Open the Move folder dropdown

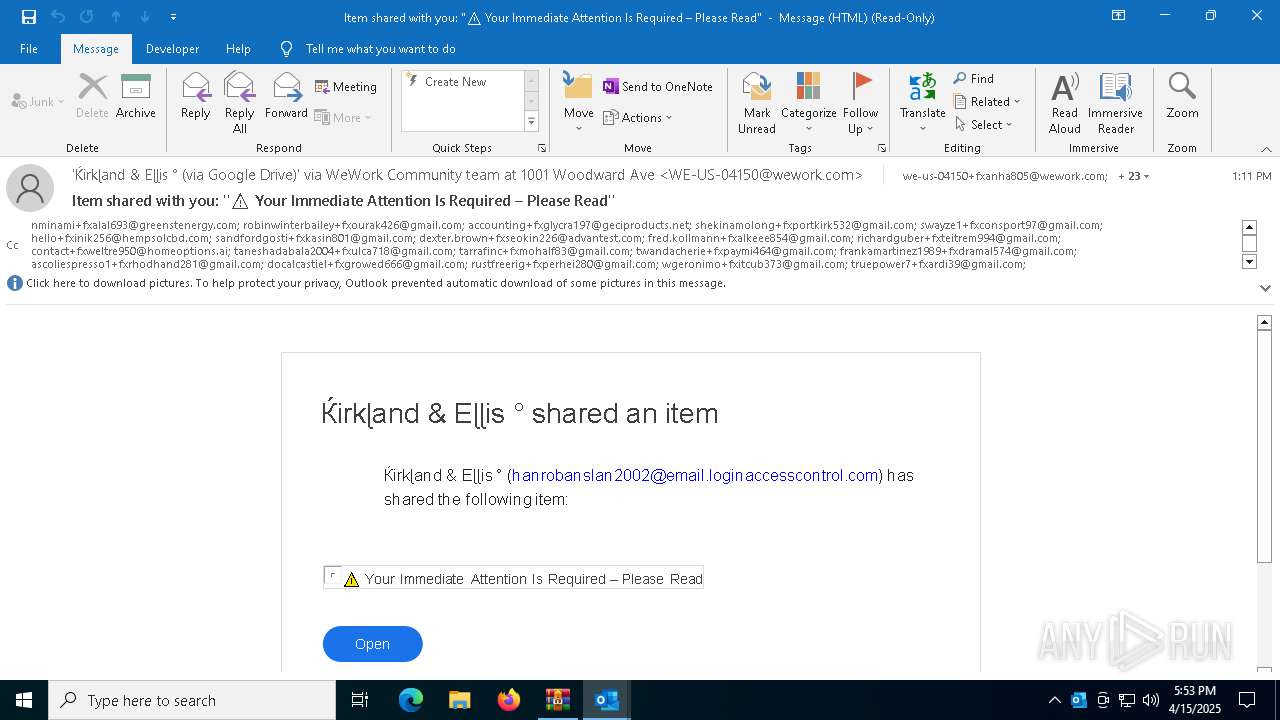point(579,103)
